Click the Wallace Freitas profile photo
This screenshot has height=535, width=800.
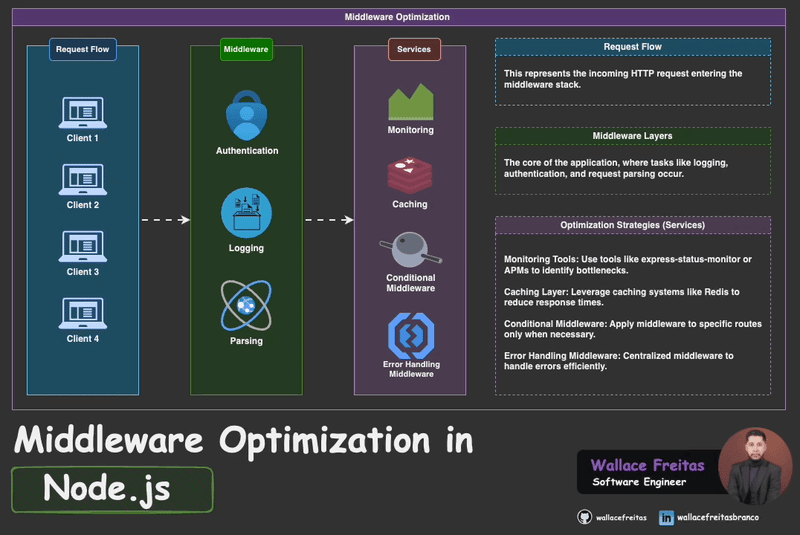coord(755,466)
